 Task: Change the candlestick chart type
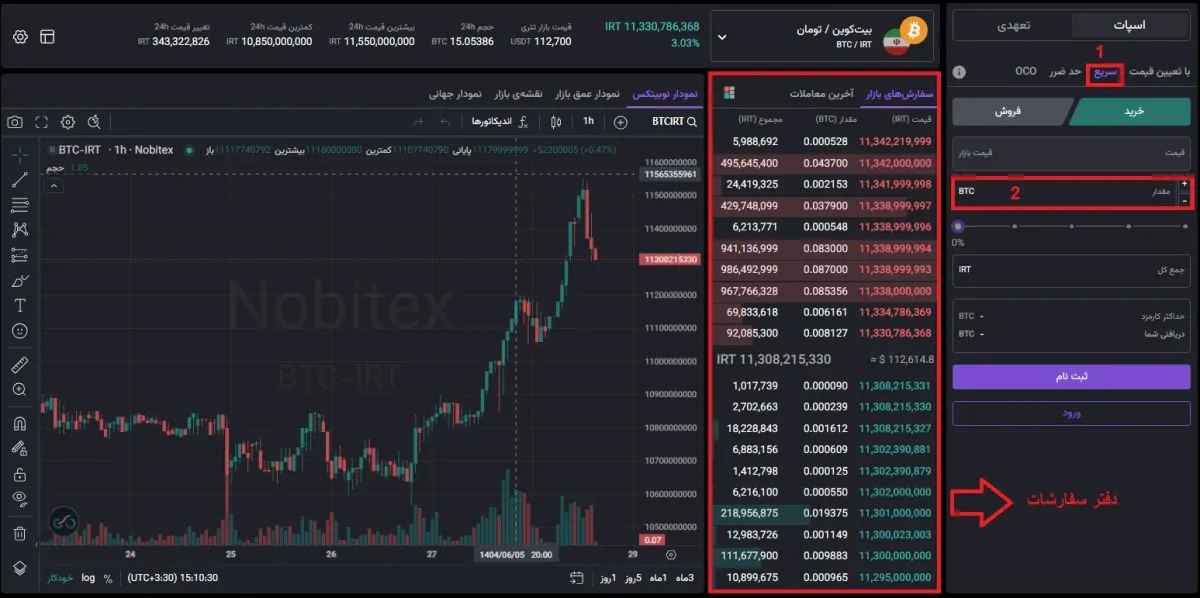tap(556, 122)
